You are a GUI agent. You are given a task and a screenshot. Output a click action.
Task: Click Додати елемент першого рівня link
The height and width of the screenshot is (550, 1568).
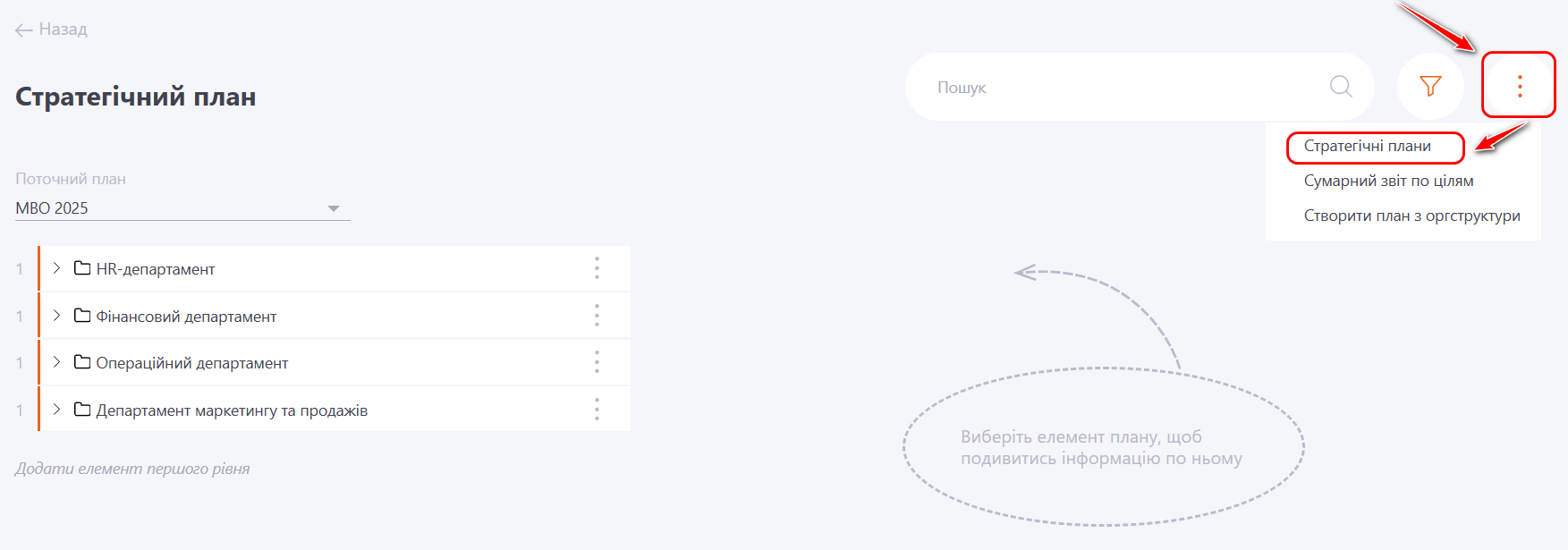click(x=132, y=469)
